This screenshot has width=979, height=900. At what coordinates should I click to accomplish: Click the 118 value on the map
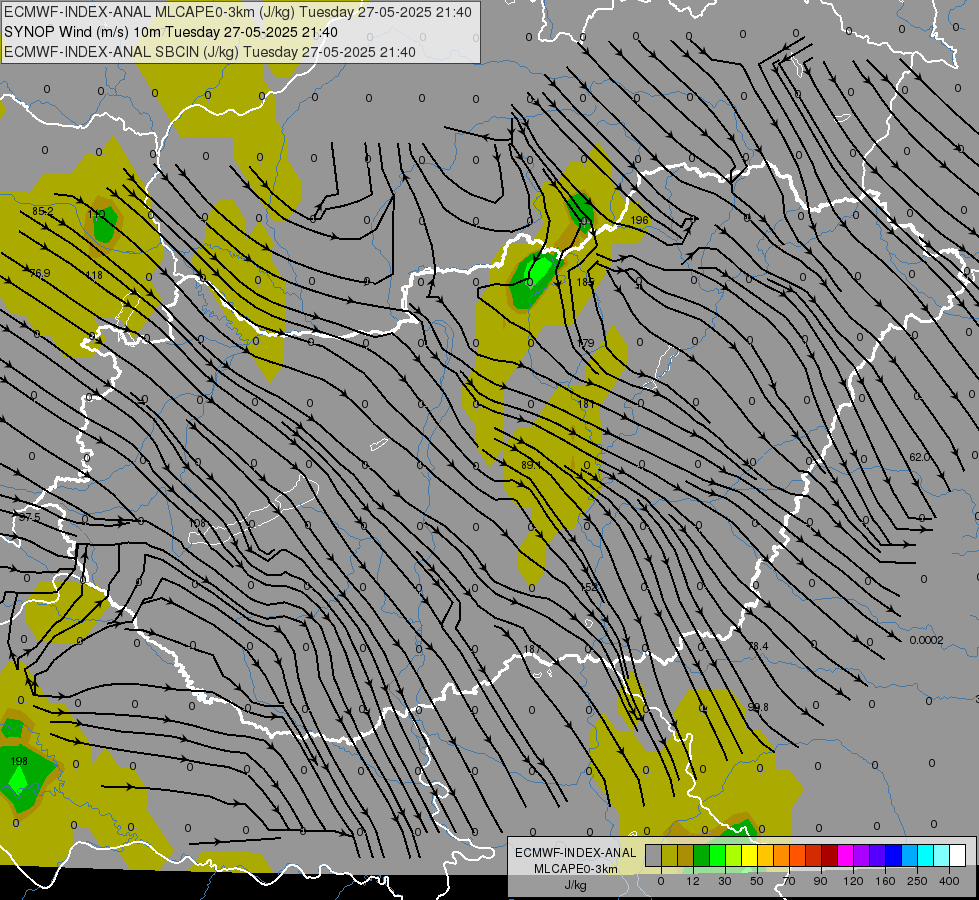[x=94, y=275]
